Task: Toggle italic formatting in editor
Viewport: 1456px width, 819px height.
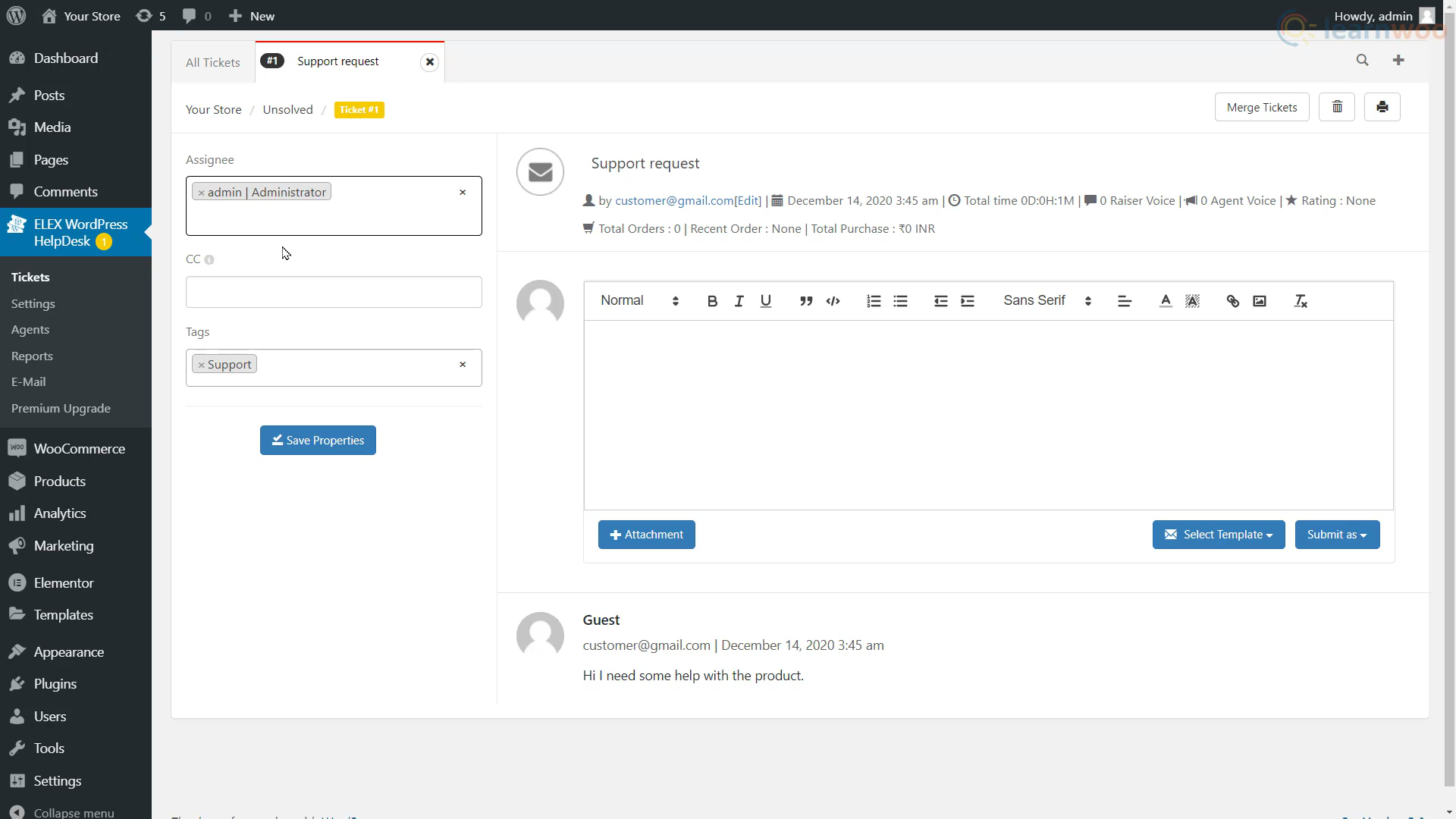Action: point(739,301)
